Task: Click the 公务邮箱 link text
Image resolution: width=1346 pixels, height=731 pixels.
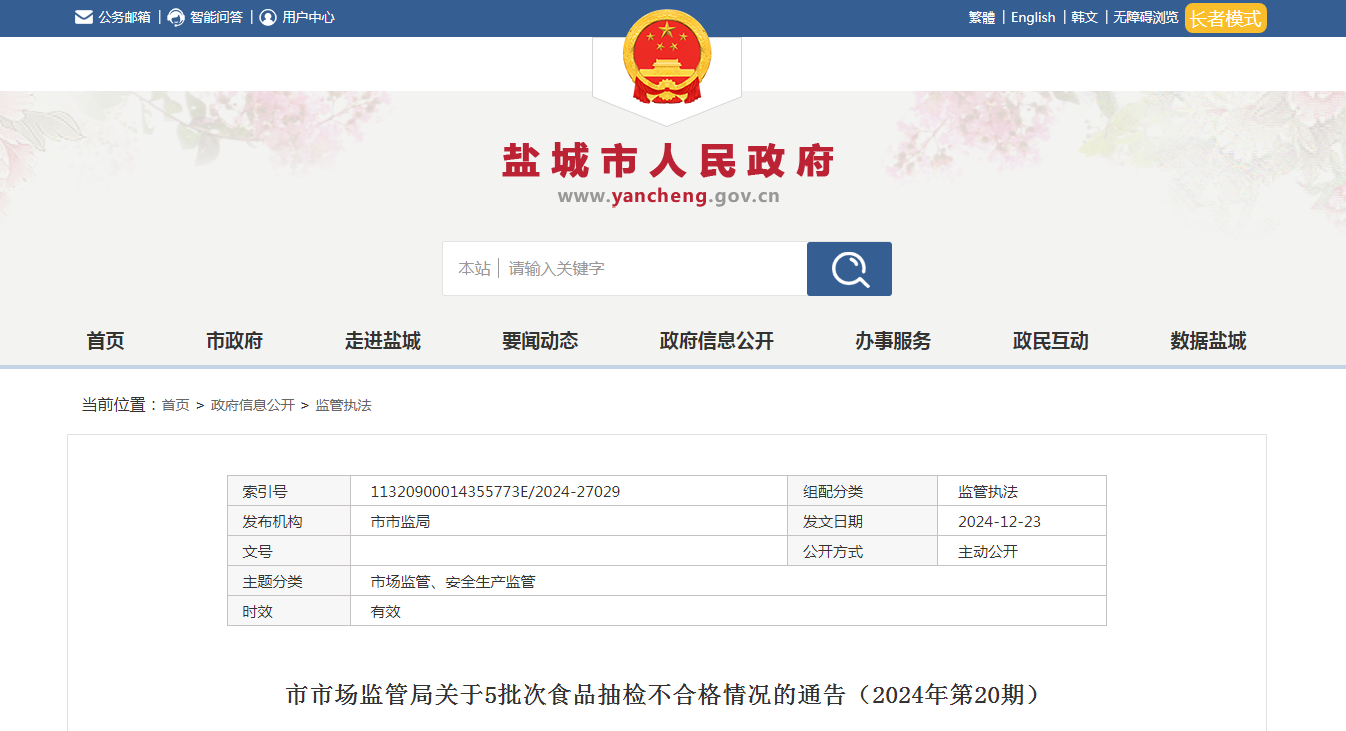Action: [125, 17]
